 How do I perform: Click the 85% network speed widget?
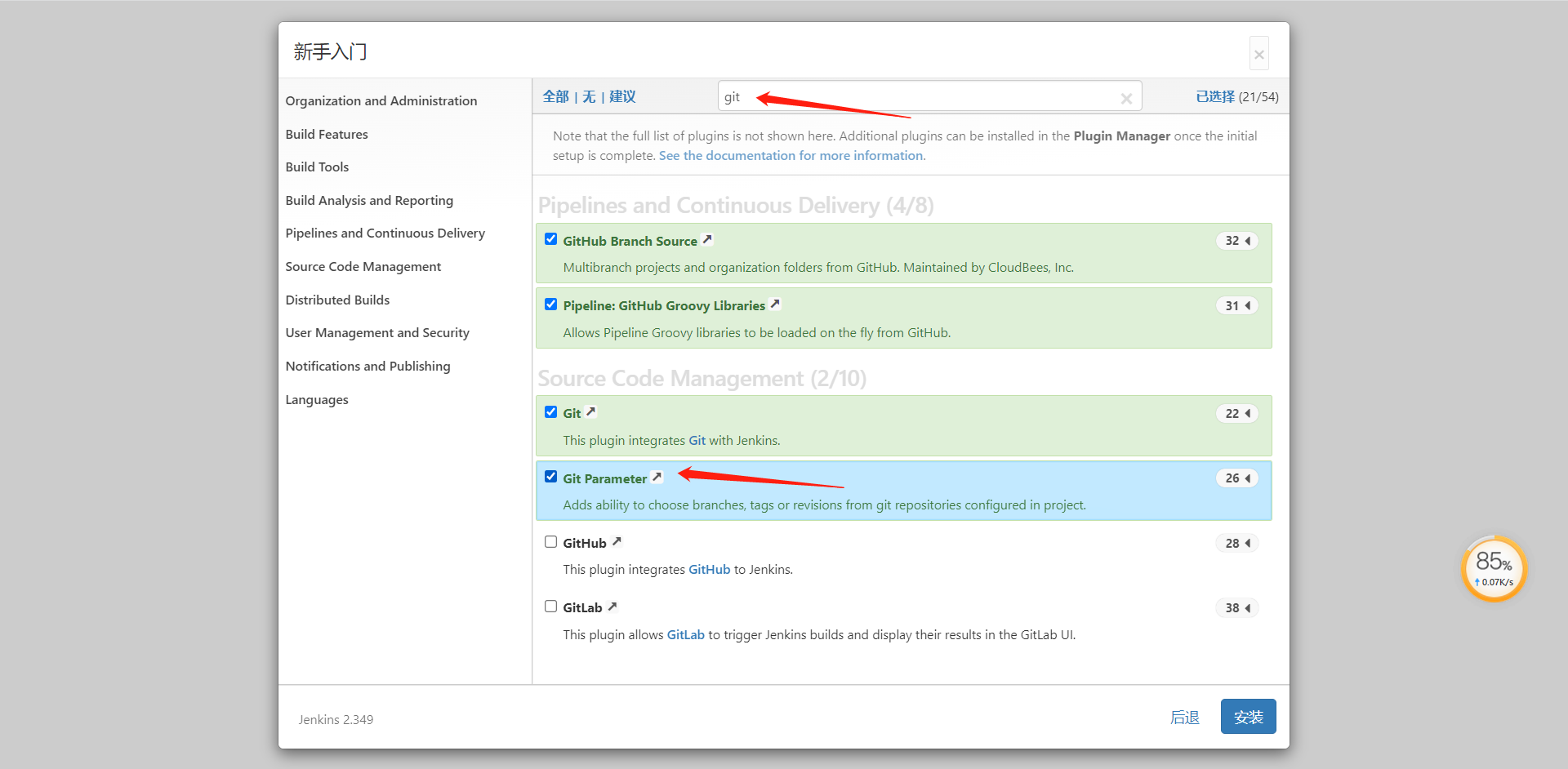tap(1494, 568)
